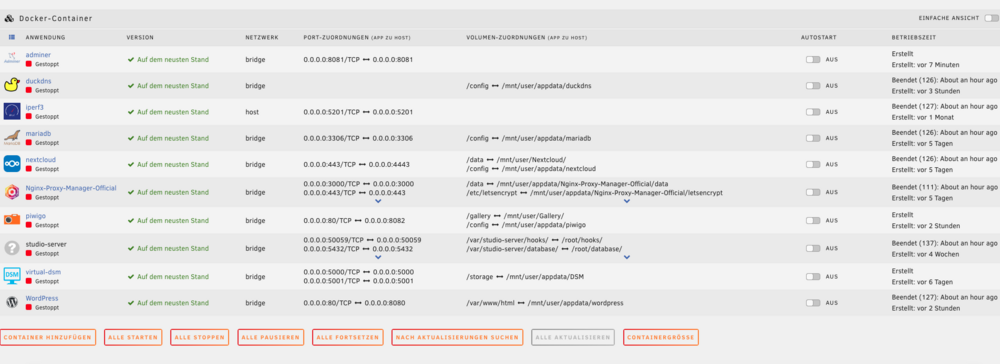Screen dimensions: 1000x364
Task: Click the Version column header
Action: coord(140,38)
